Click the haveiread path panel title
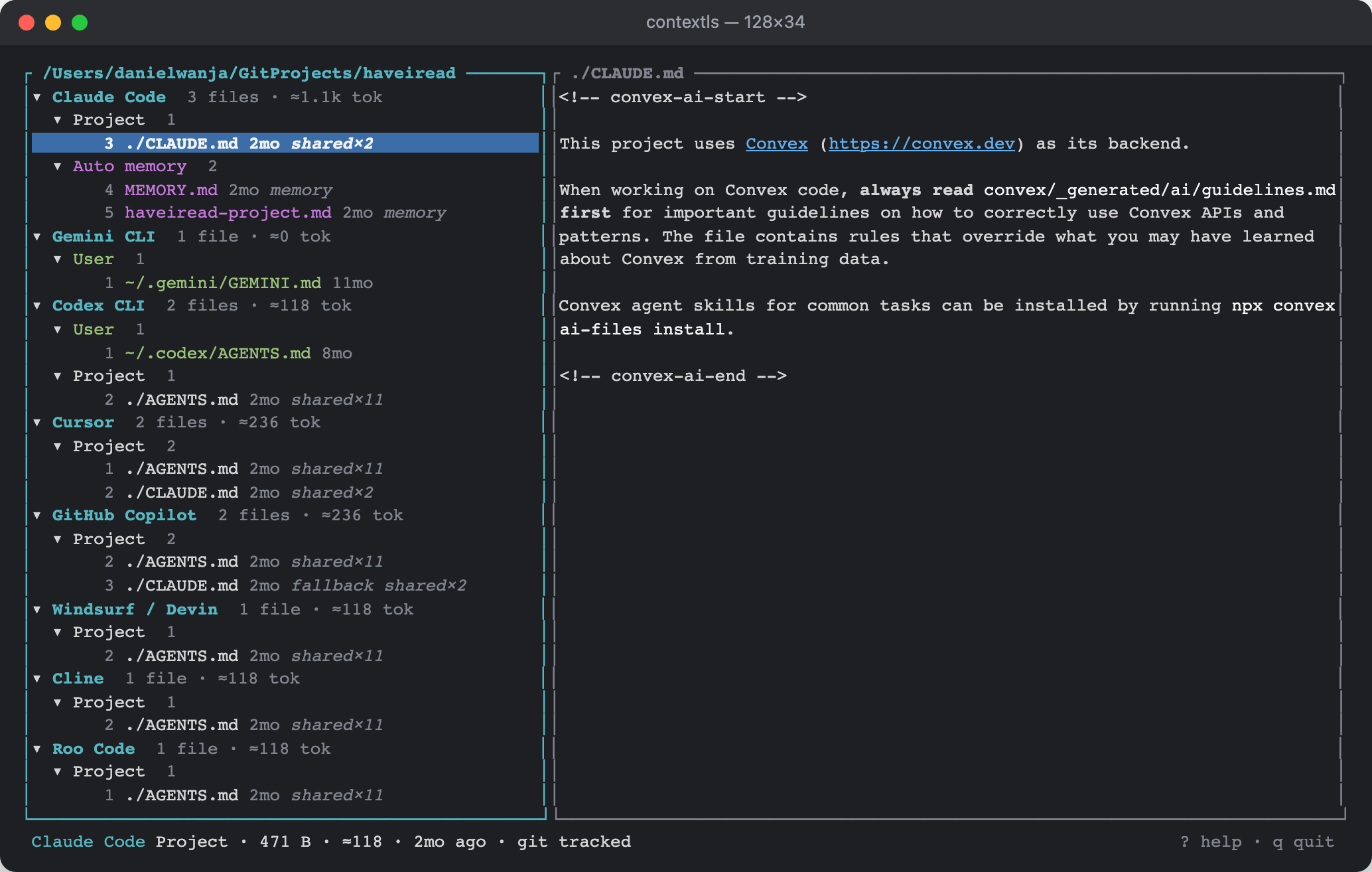 (249, 73)
